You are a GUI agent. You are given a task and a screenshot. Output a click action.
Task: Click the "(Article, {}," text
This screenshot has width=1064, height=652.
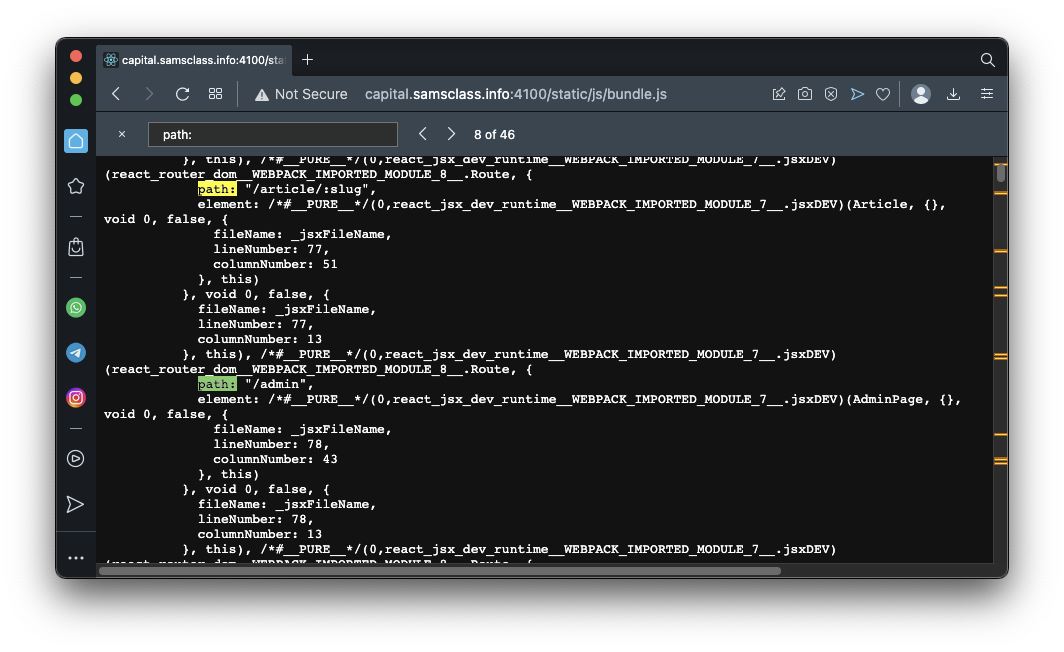[896, 204]
